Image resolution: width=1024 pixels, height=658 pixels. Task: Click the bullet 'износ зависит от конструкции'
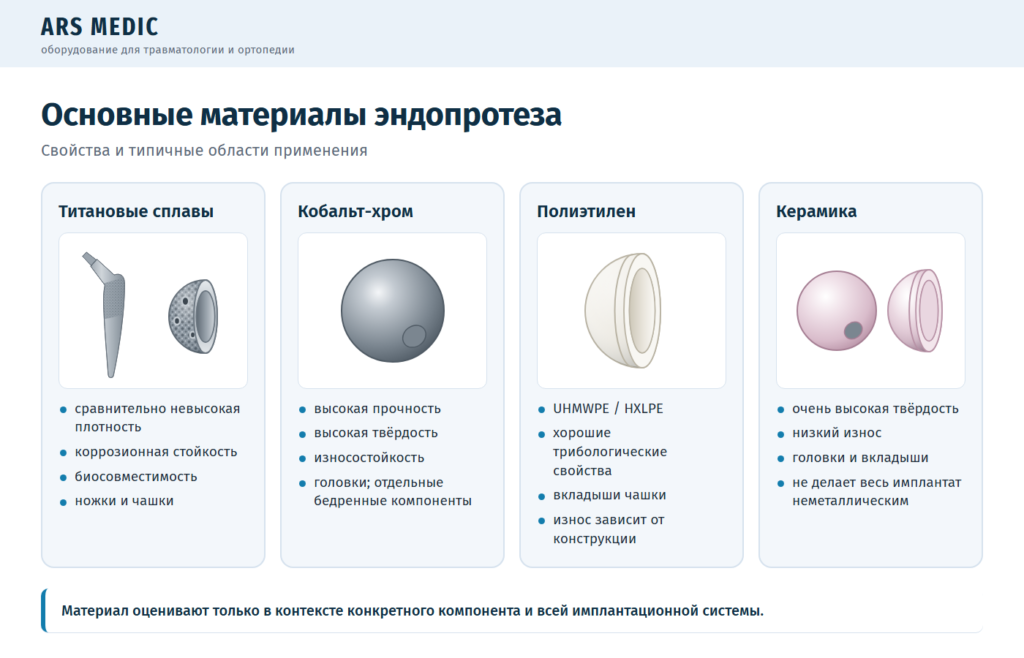609,529
